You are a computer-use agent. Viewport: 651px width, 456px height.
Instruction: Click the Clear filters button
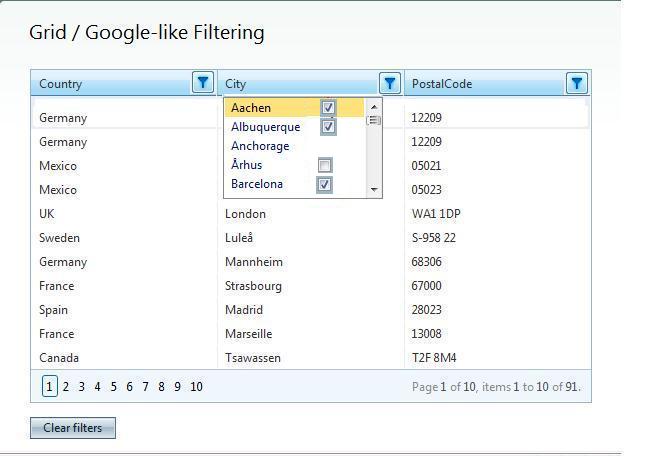(73, 428)
